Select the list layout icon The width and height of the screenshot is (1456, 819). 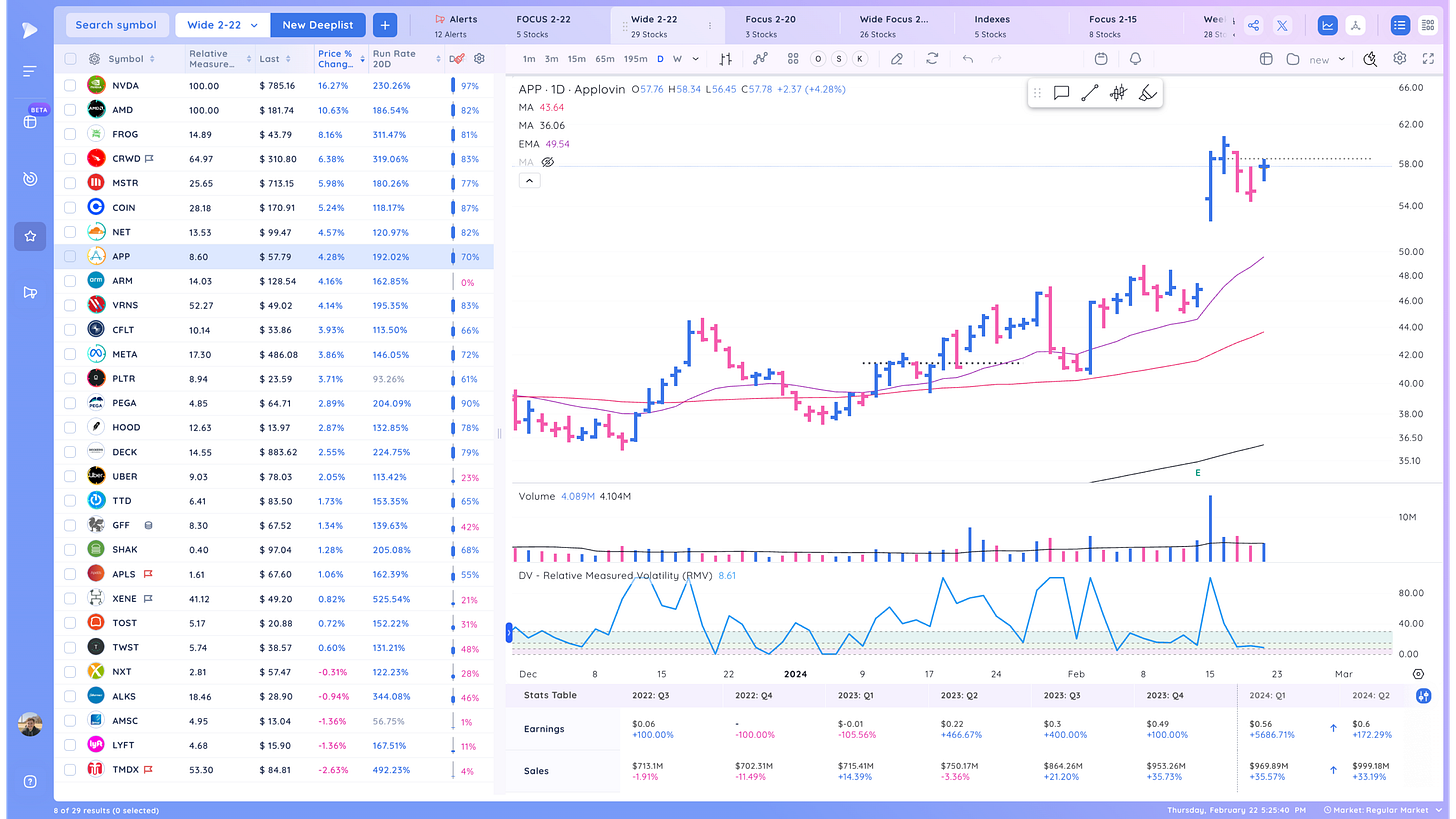1400,25
